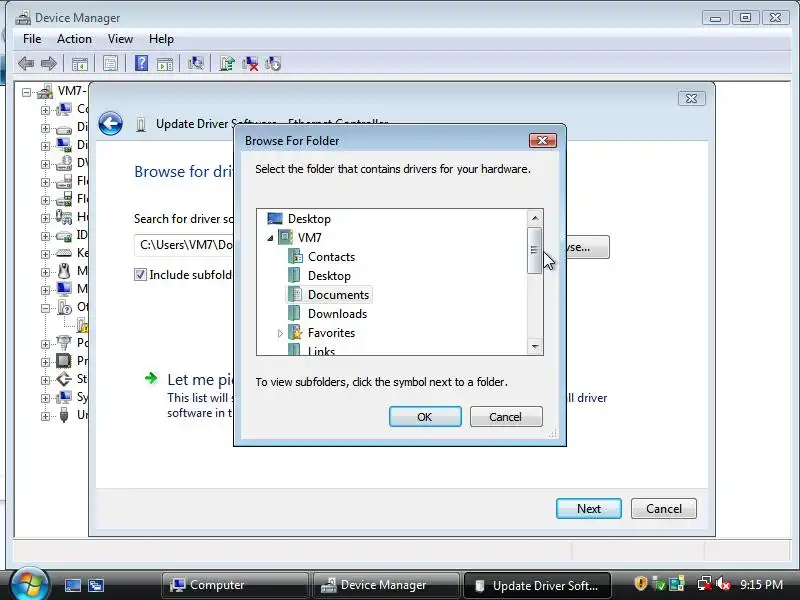Click Cancel in Browse For Folder dialog
This screenshot has height=600, width=800.
click(506, 416)
